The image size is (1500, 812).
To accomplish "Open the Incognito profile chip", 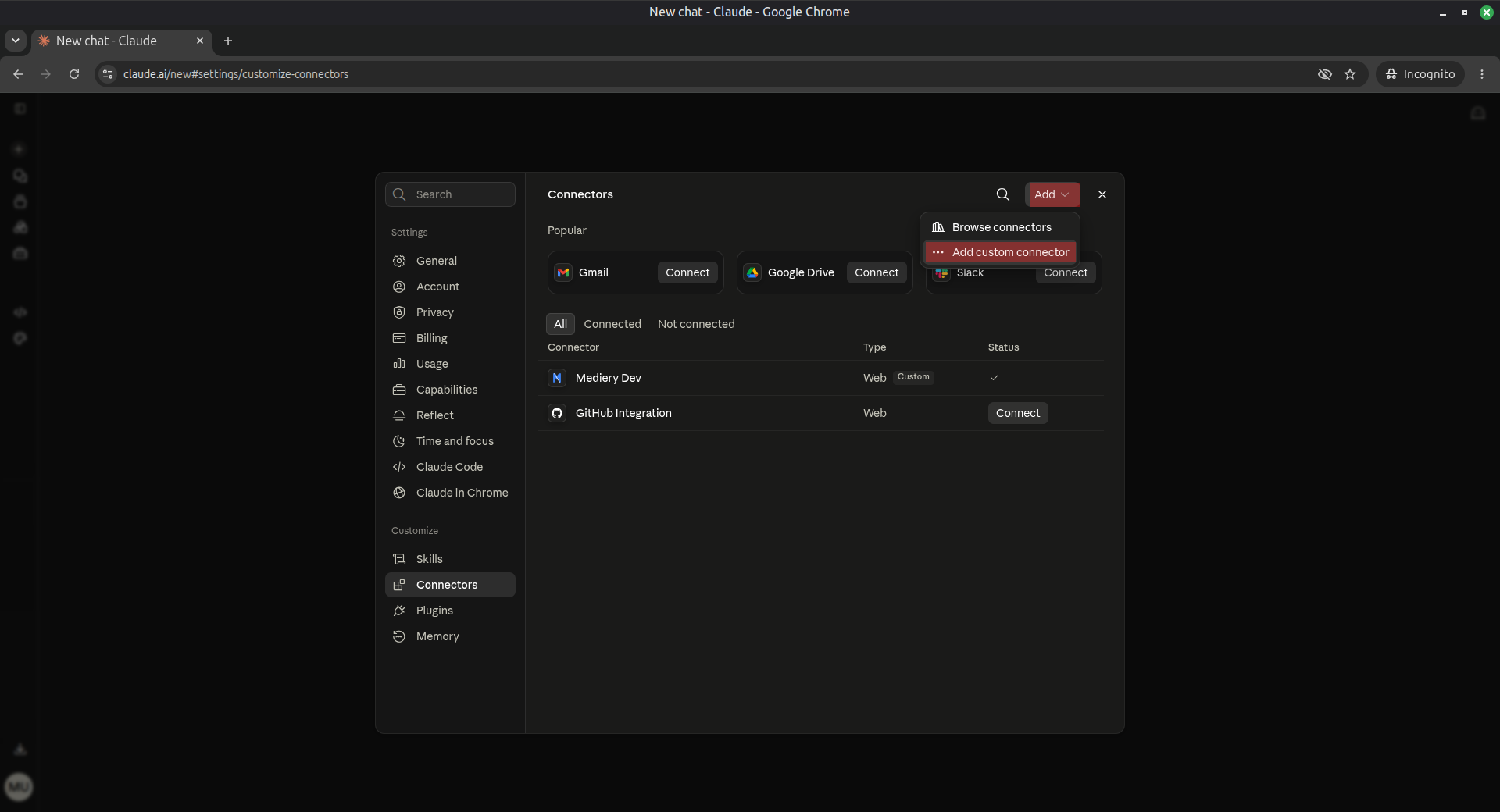I will click(x=1420, y=74).
